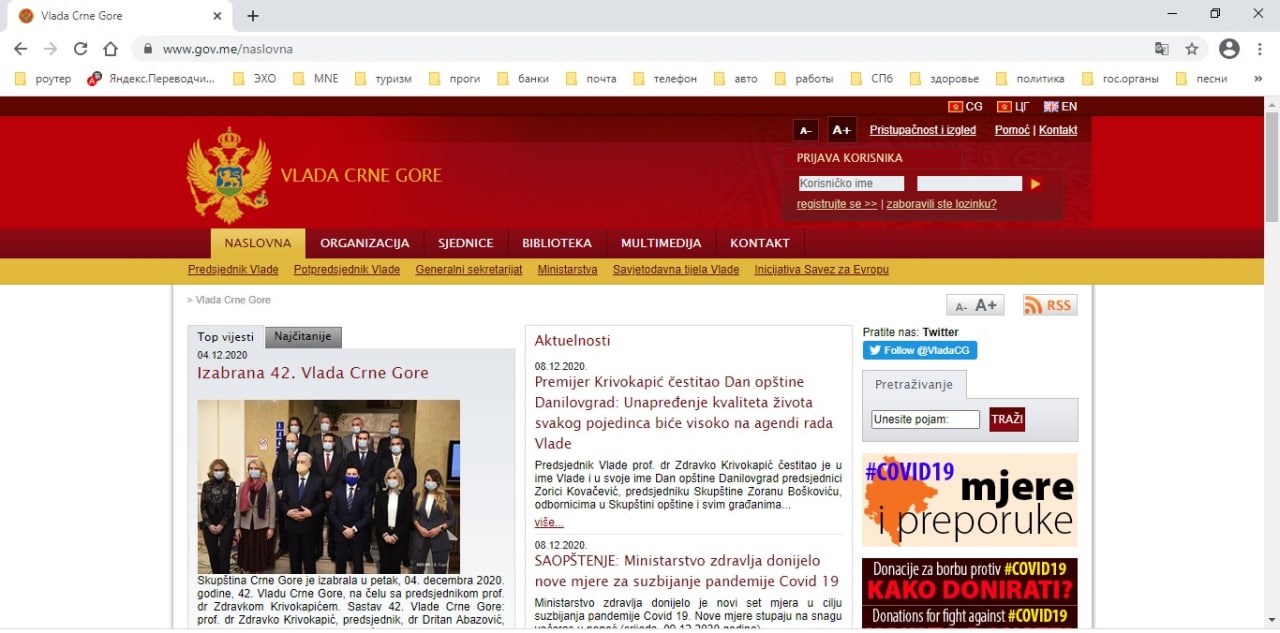1280x633 pixels.
Task: Open the туризм bookmarks folder
Action: (x=383, y=78)
